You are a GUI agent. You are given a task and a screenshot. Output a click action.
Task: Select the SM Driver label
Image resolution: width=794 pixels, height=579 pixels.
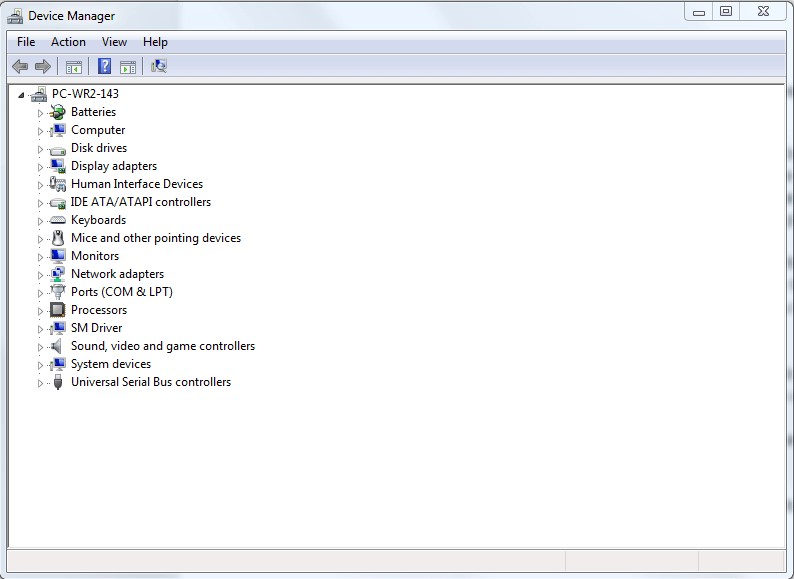[x=96, y=328]
